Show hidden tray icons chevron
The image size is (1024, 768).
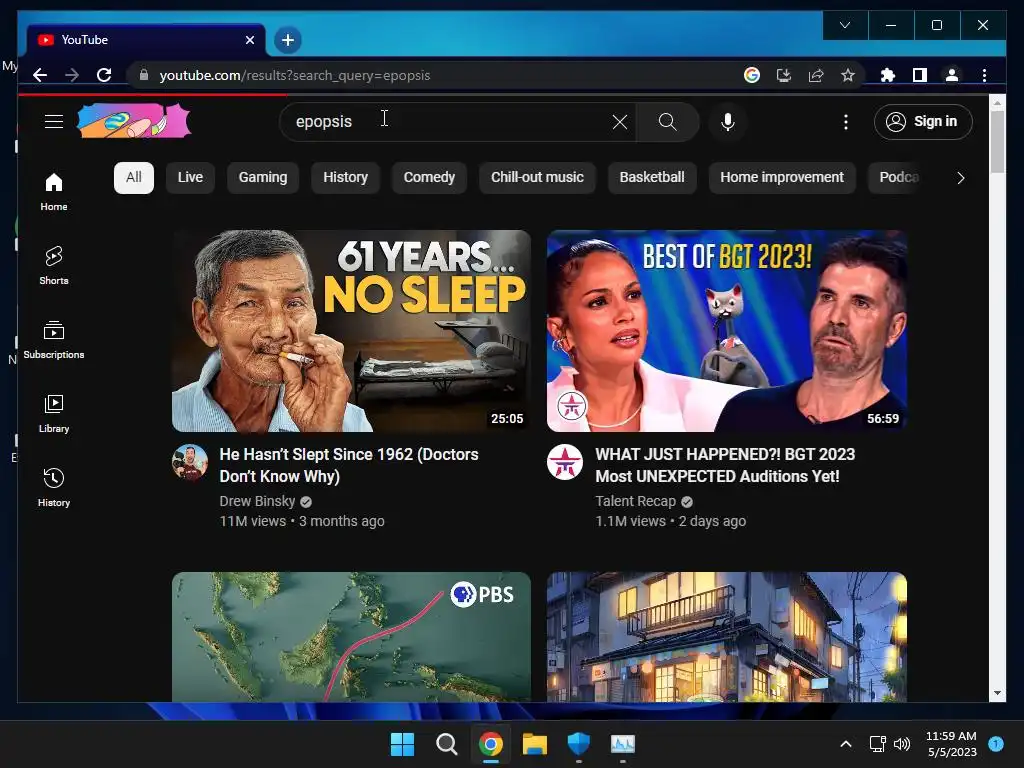point(846,744)
